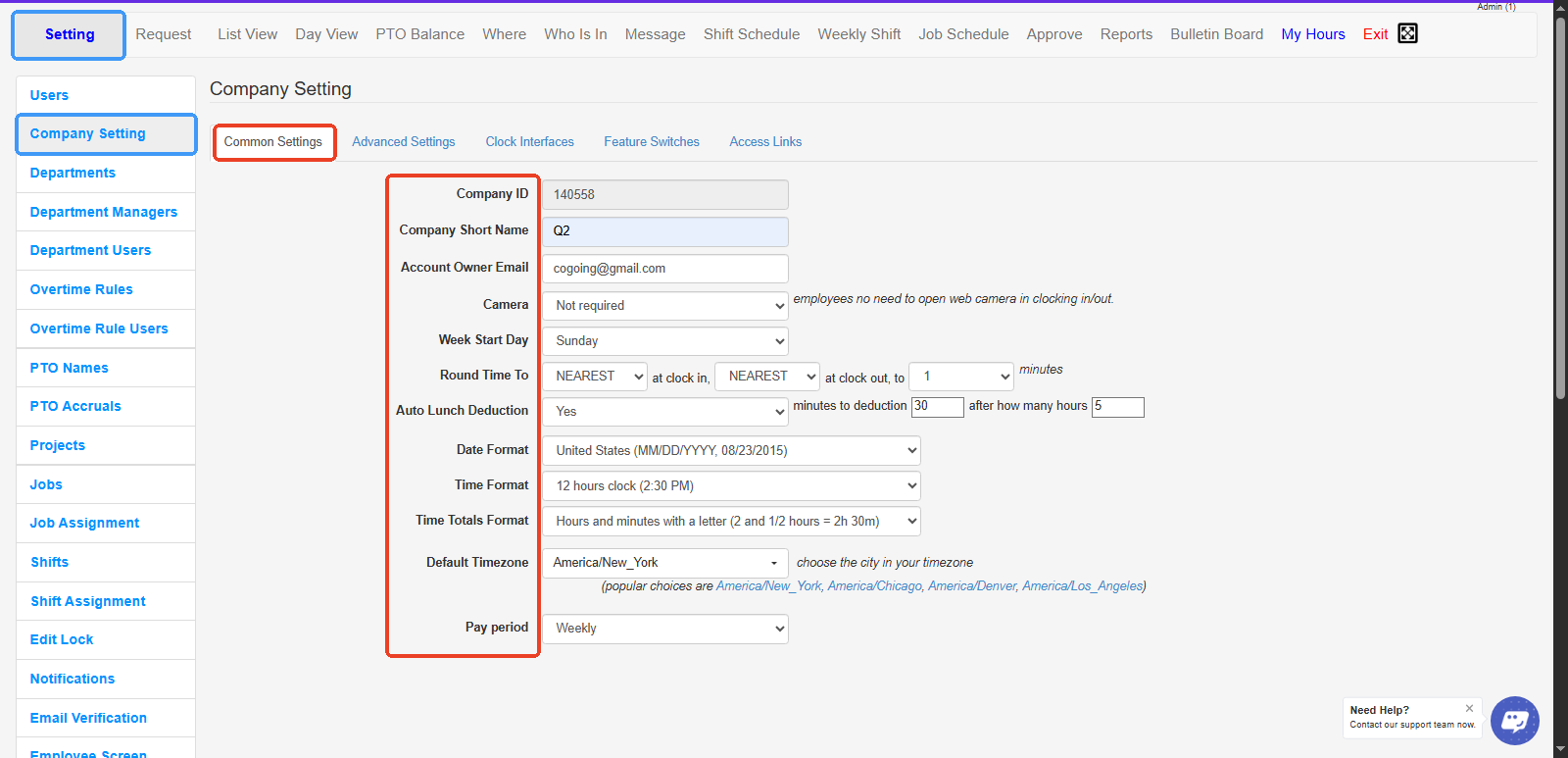The width and height of the screenshot is (1568, 758).
Task: Click the Company Short Name field
Action: [x=664, y=231]
